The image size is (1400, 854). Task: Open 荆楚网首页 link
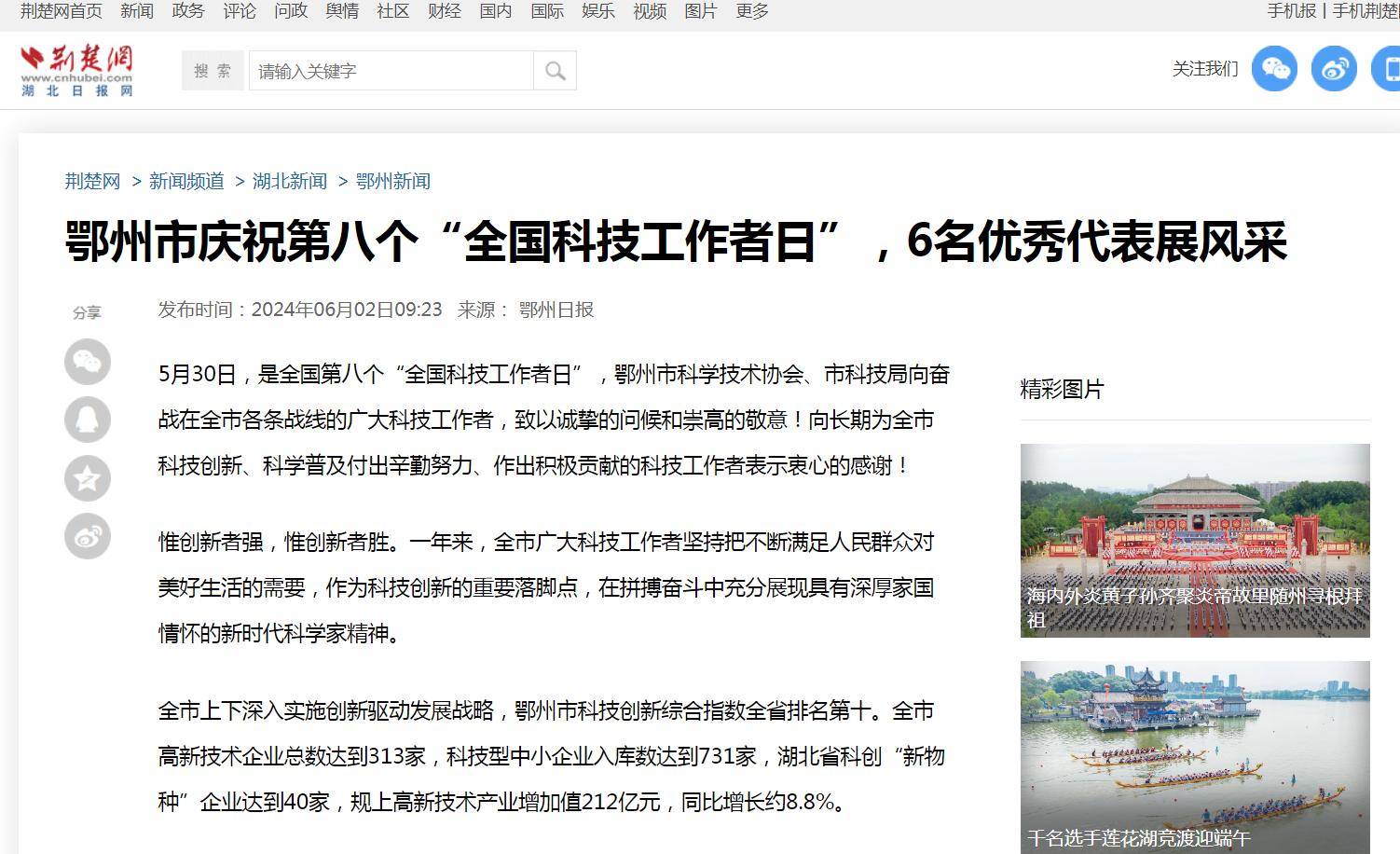[62, 11]
